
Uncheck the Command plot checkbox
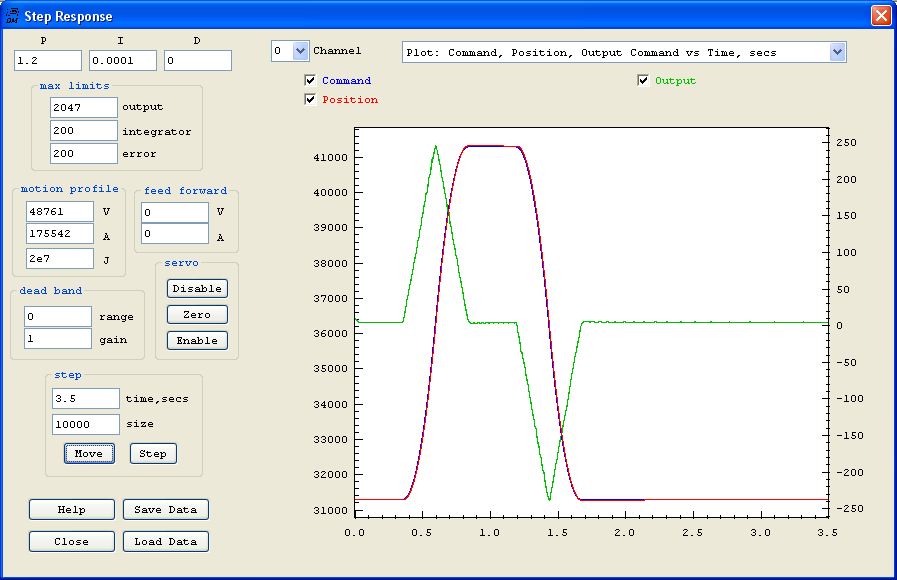(310, 81)
